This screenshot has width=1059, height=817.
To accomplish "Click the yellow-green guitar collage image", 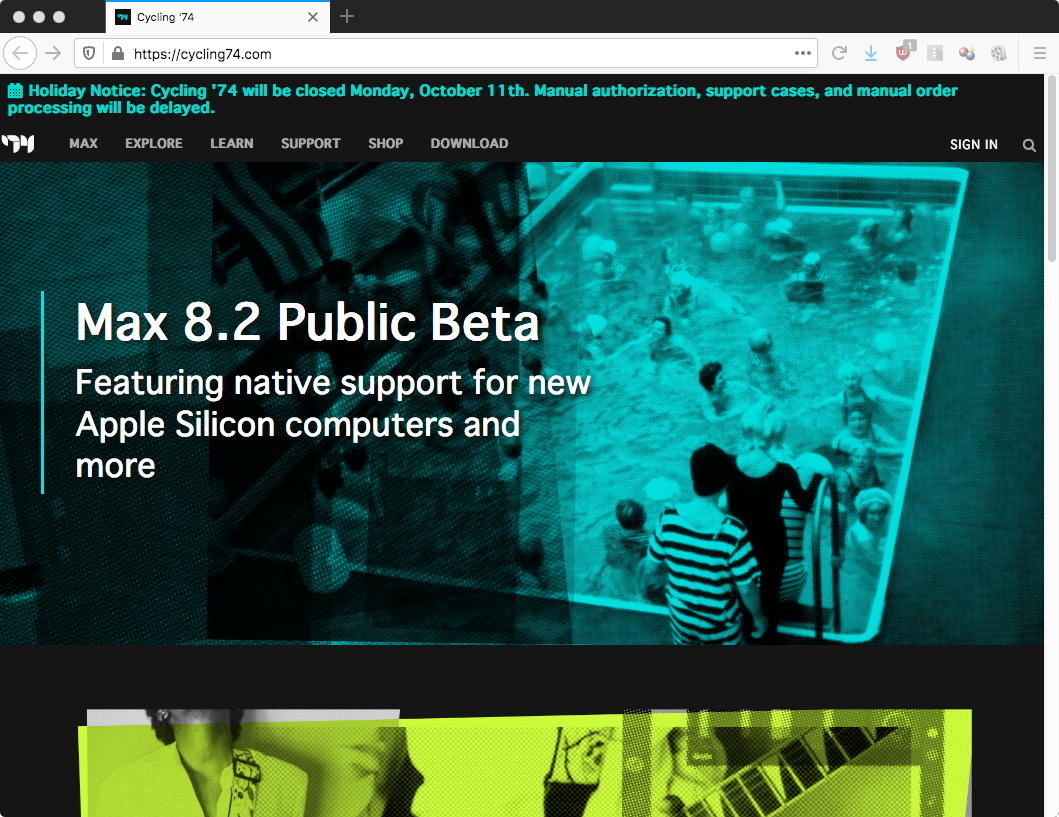I will pyautogui.click(x=525, y=763).
